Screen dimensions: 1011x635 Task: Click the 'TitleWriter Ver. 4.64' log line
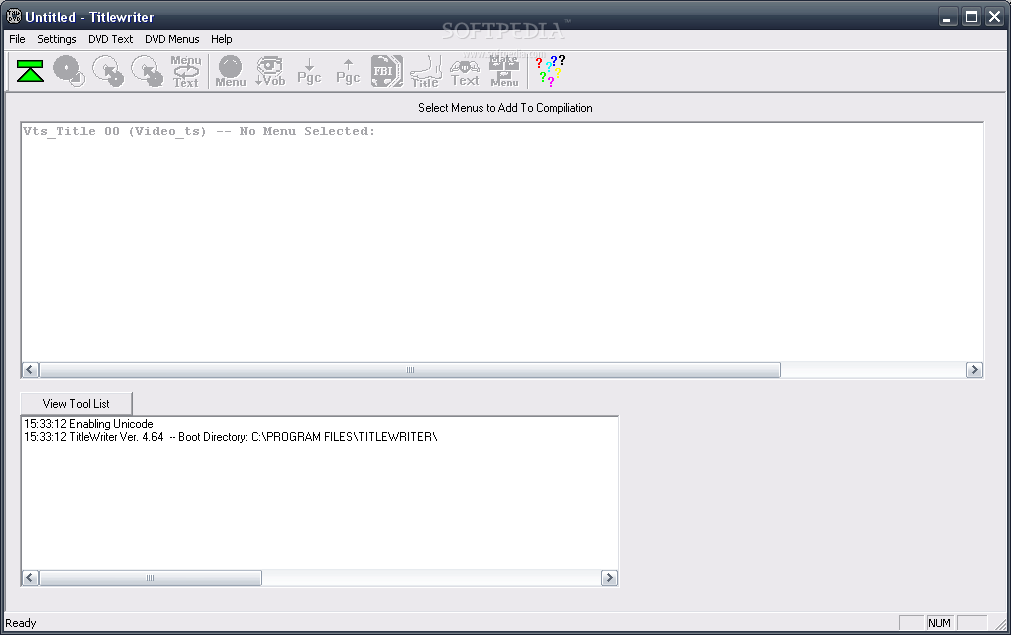click(230, 436)
